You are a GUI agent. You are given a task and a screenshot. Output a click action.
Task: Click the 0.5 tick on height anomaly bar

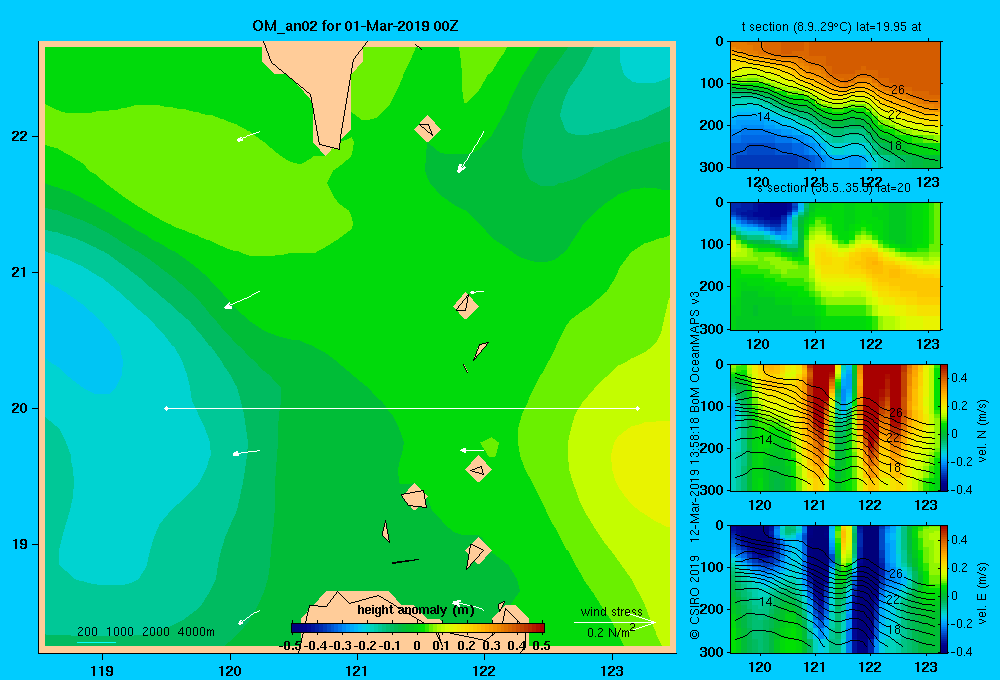[x=541, y=646]
